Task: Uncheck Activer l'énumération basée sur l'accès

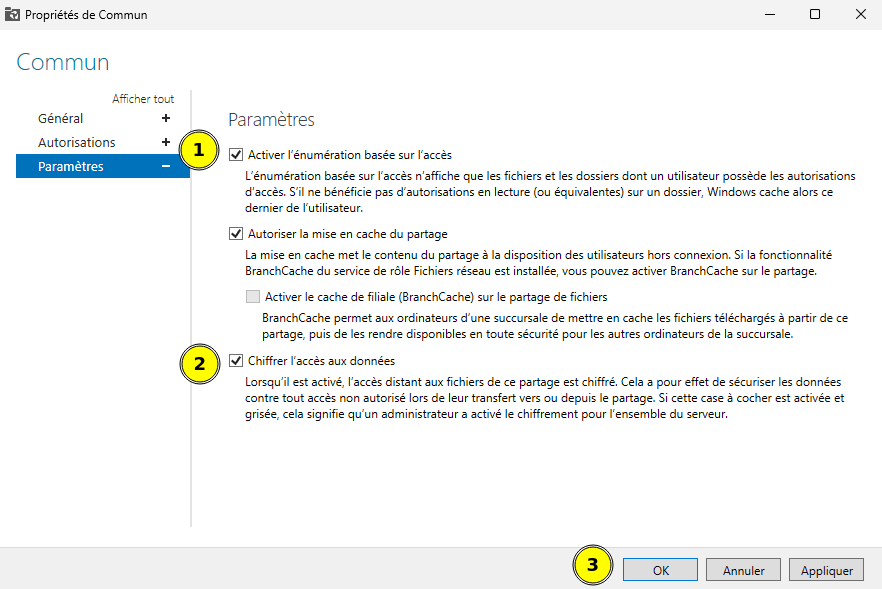Action: tap(236, 155)
